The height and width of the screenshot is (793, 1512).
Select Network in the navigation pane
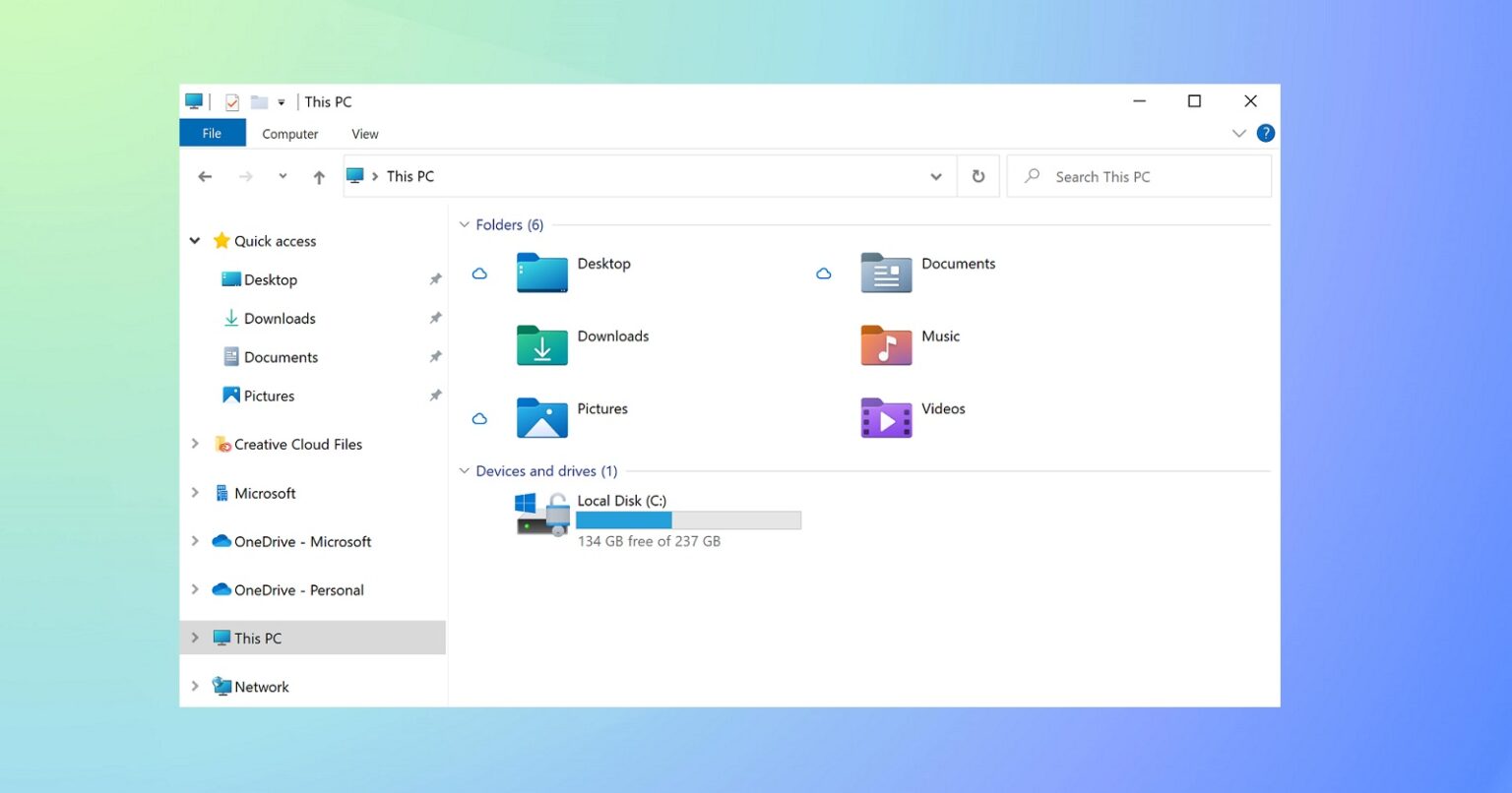(262, 686)
